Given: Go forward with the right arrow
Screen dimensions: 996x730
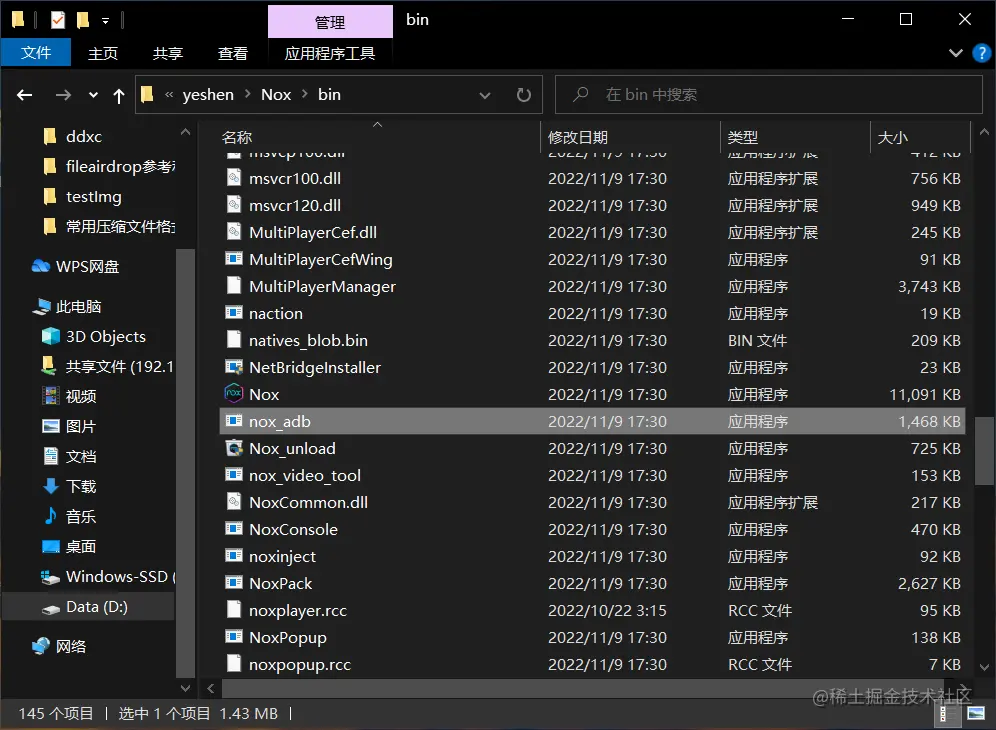Looking at the screenshot, I should point(63,95).
